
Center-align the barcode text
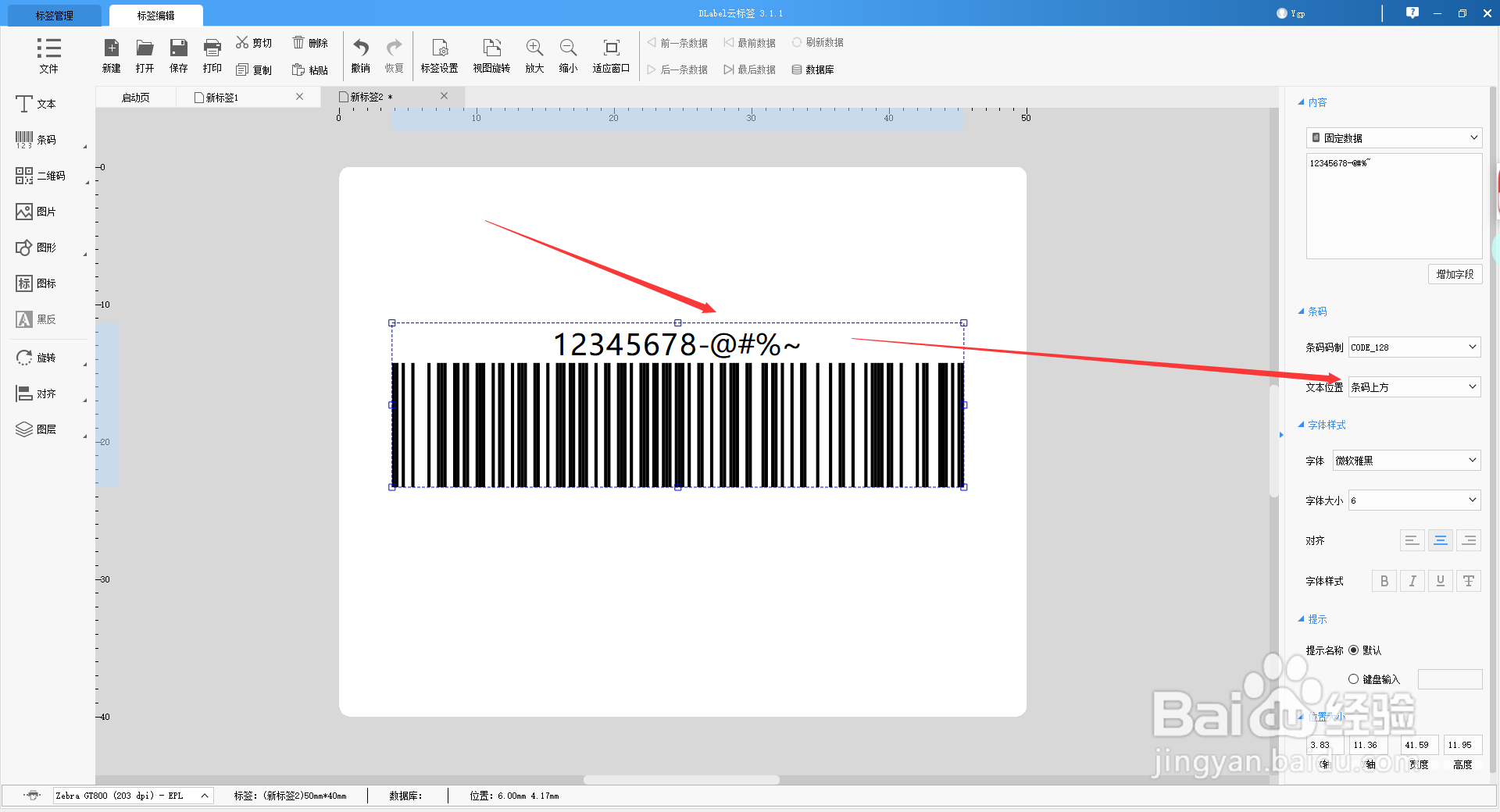(1441, 540)
